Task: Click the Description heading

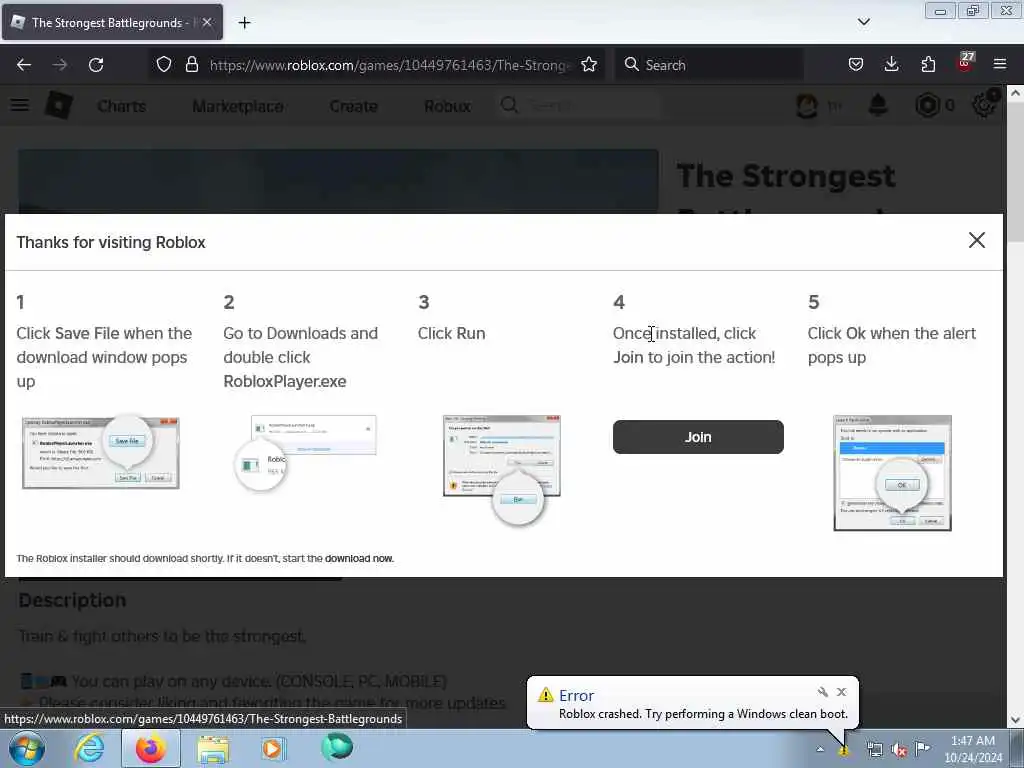Action: (72, 600)
